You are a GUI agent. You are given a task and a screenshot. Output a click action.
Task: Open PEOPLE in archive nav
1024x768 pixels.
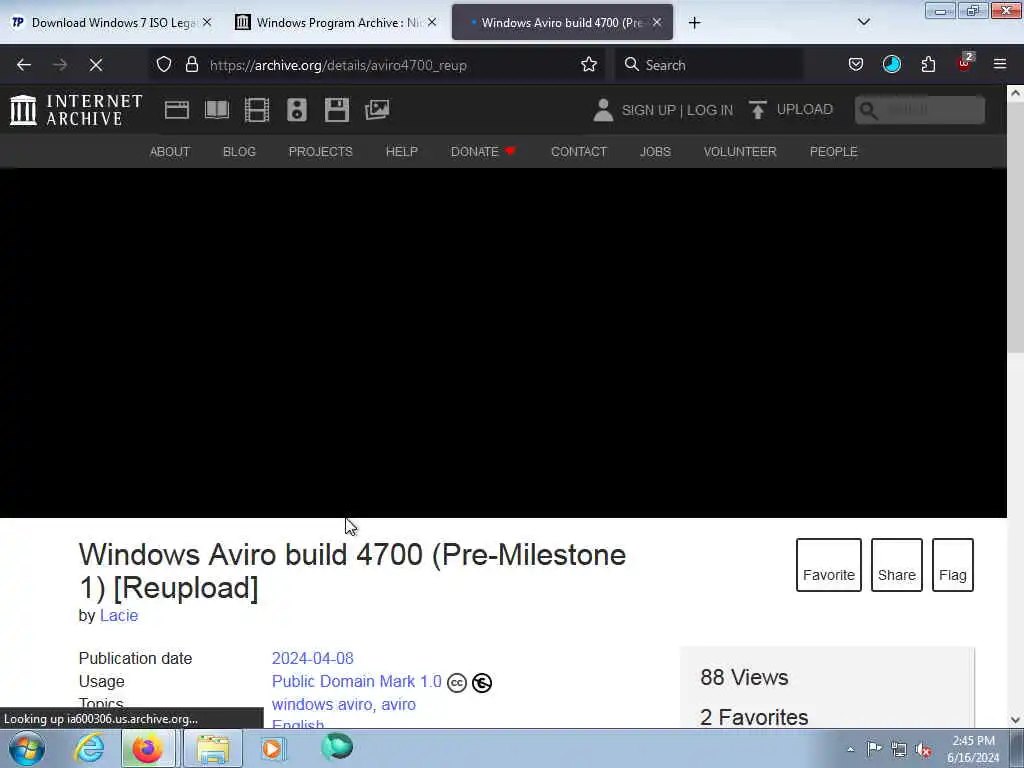[833, 152]
